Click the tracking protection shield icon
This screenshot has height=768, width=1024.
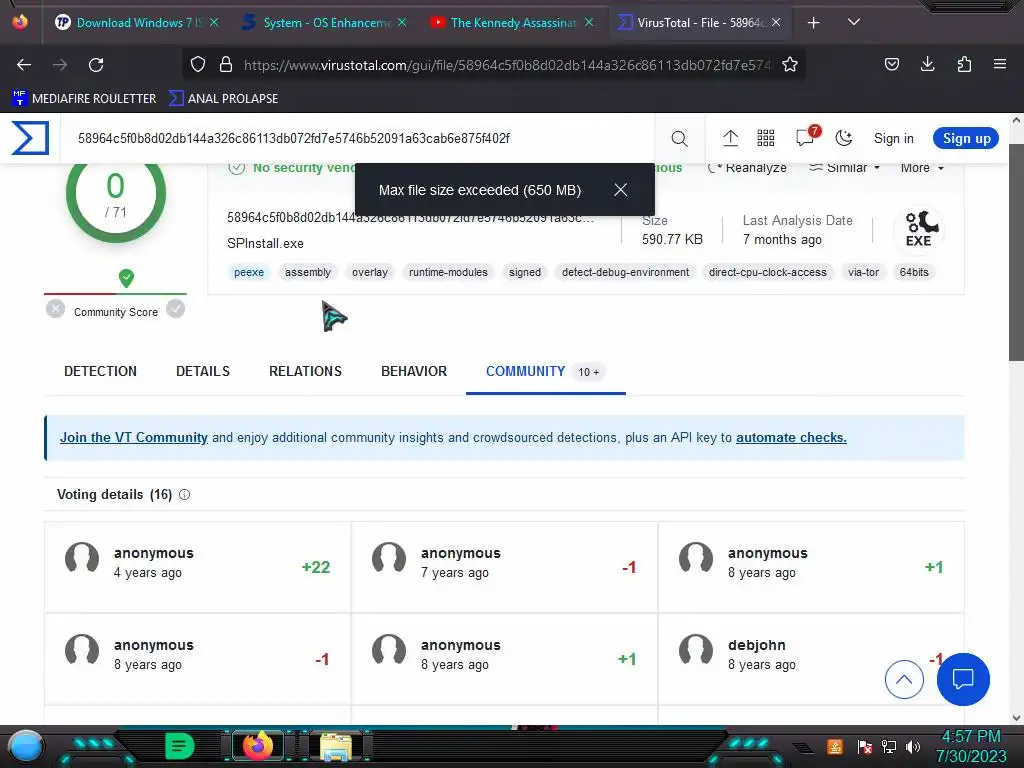tap(198, 65)
